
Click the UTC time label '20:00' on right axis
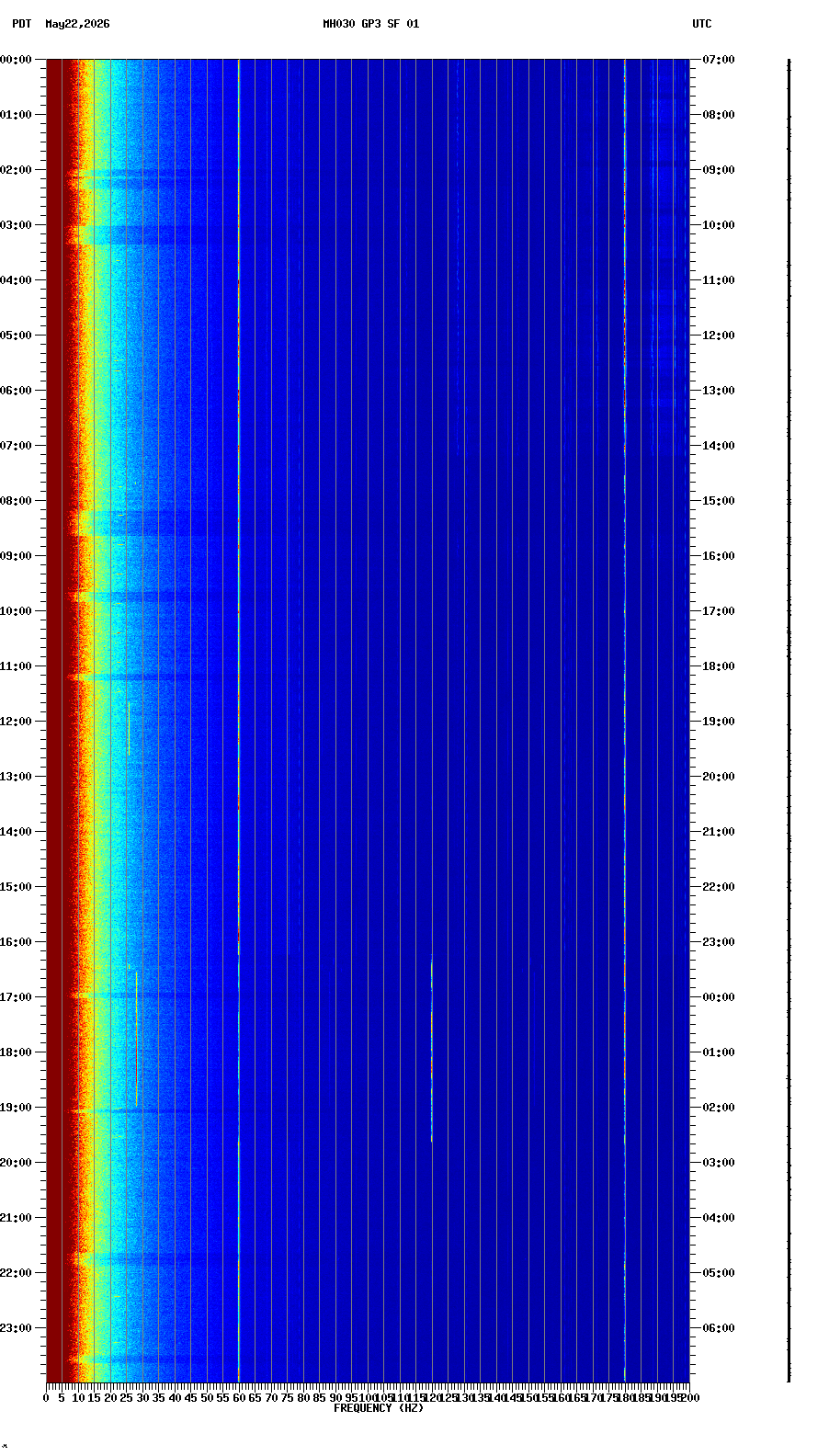tap(718, 777)
